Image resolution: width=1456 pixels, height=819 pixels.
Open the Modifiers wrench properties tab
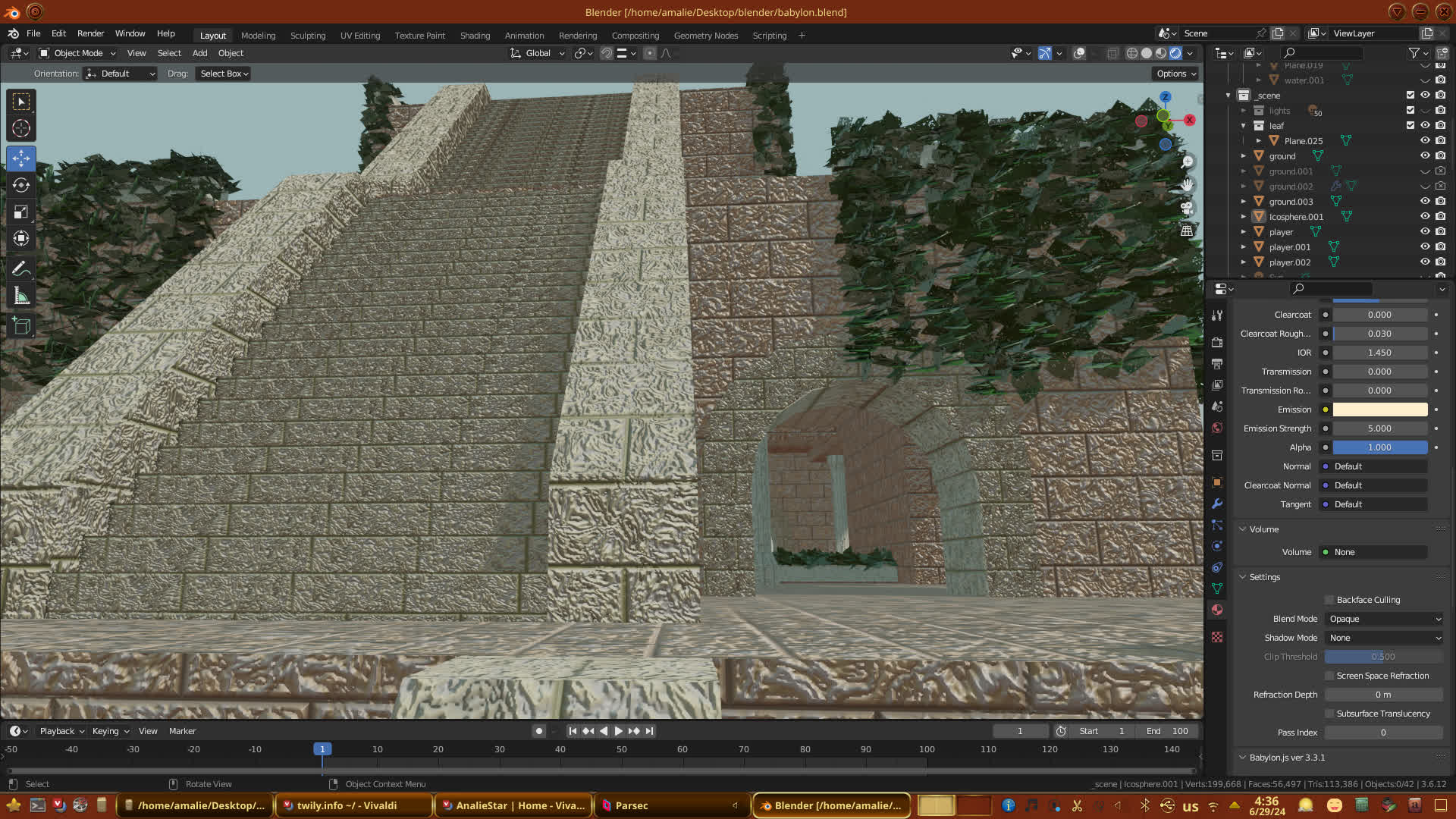1217,504
